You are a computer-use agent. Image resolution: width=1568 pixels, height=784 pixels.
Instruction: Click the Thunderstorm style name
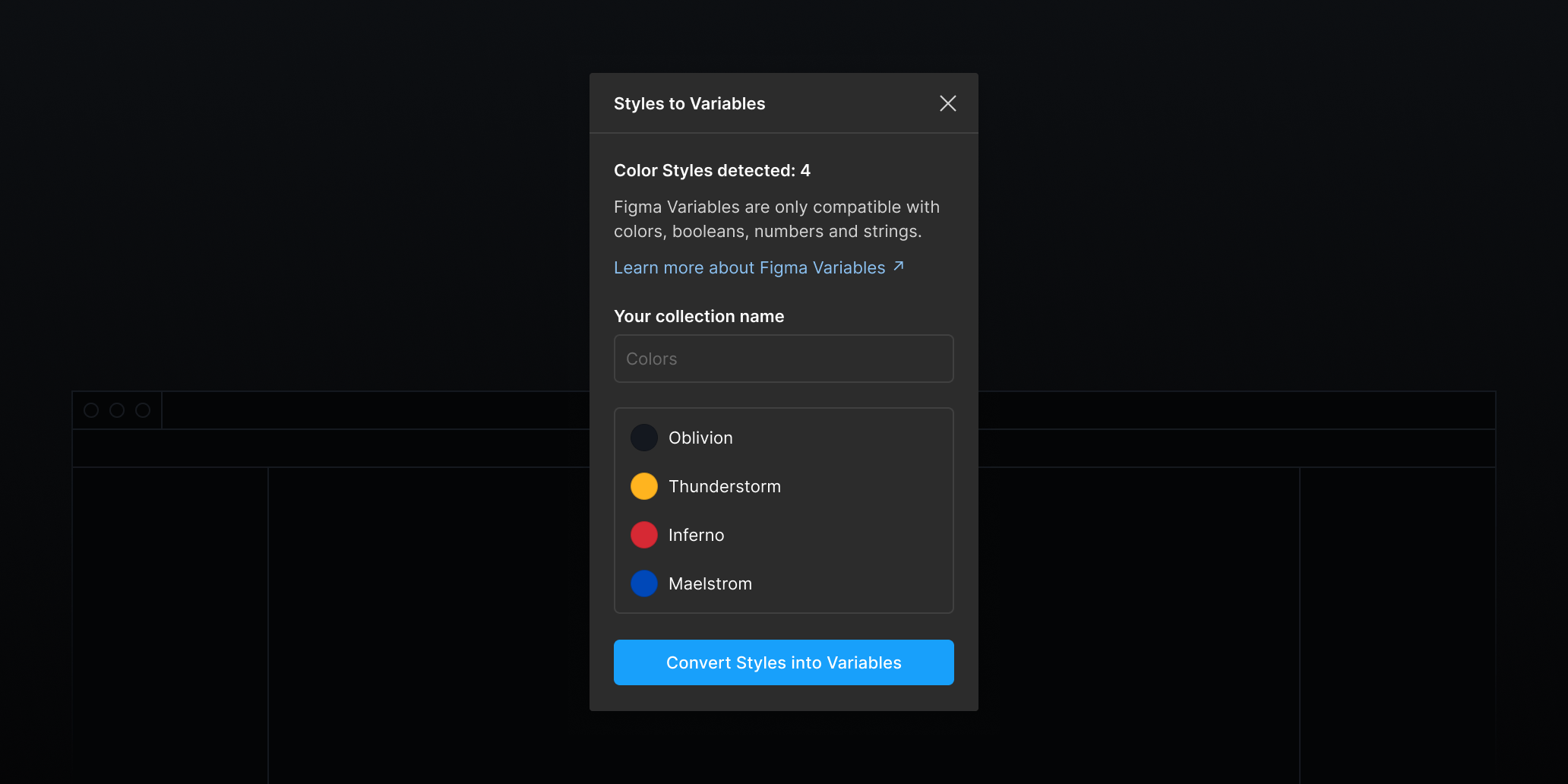[x=724, y=487]
